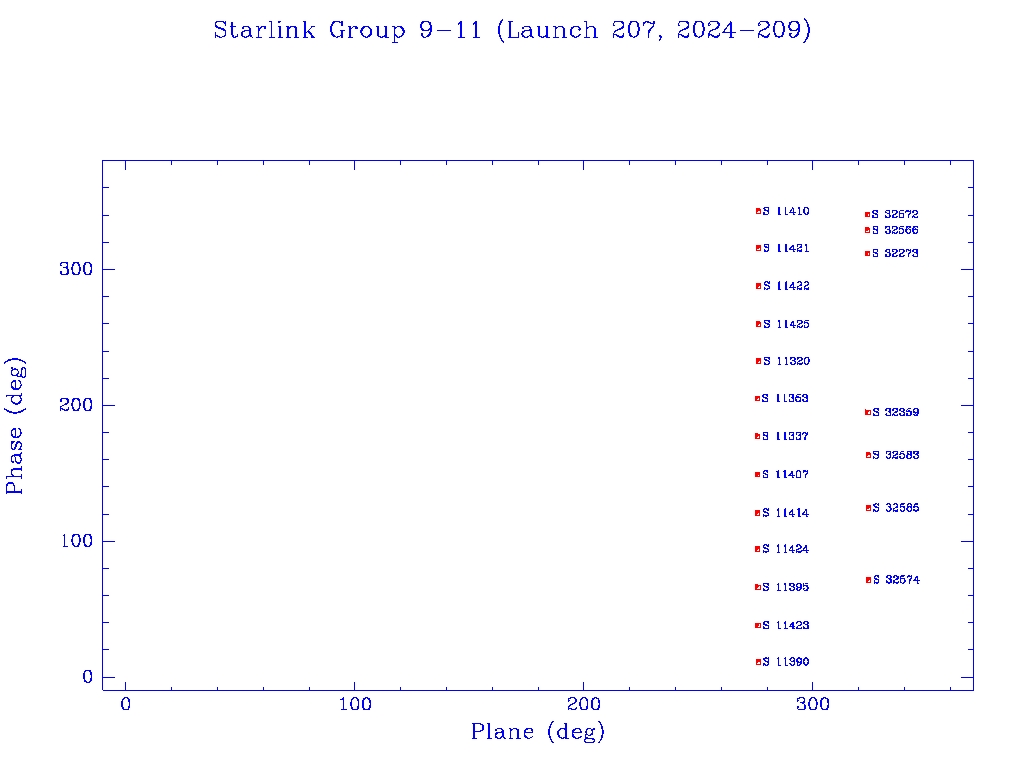Select the 200 tick label on Phase axis

pyautogui.click(x=76, y=405)
